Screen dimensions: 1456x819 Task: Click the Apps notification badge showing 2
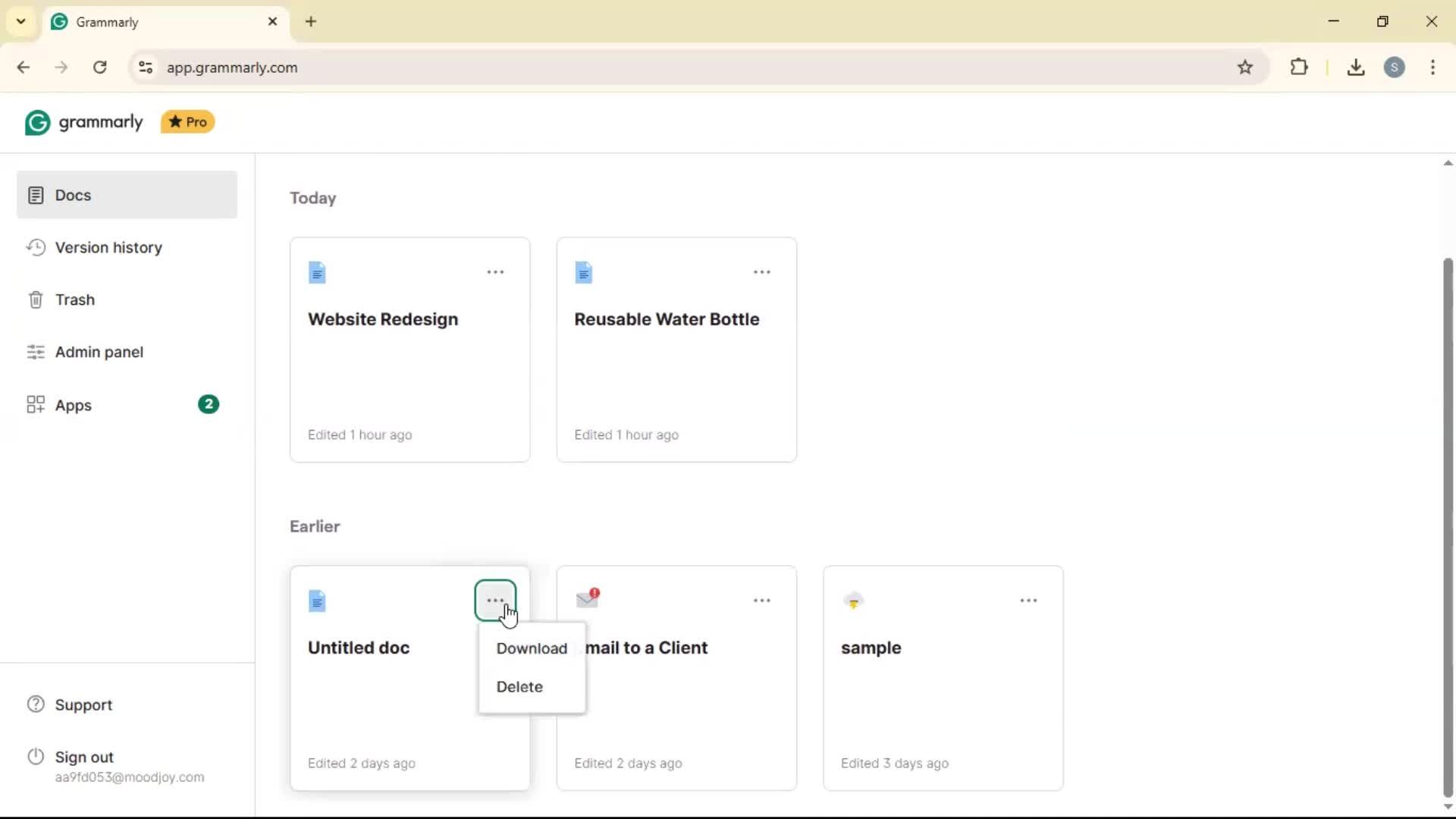click(x=209, y=404)
